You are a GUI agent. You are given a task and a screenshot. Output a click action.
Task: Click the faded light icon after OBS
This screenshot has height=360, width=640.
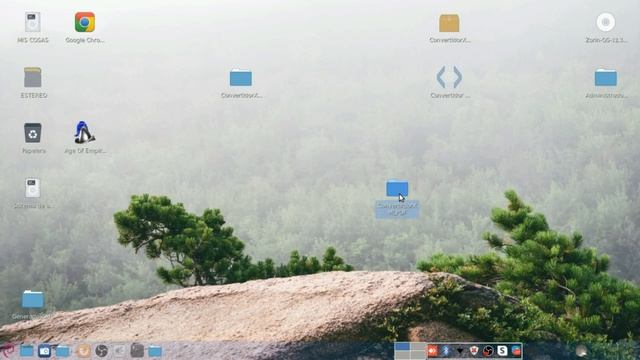pyautogui.click(x=119, y=351)
